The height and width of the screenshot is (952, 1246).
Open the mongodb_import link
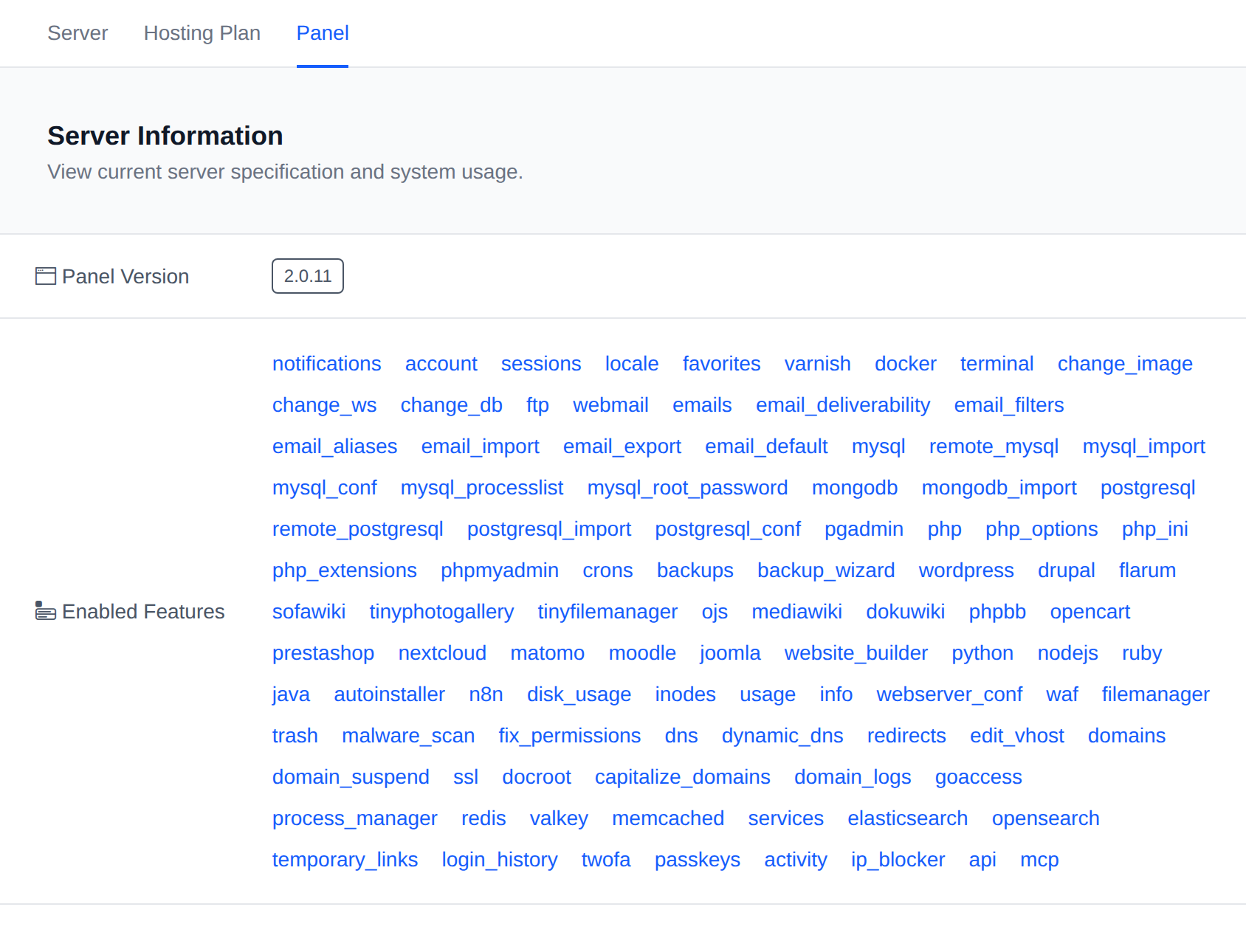(x=999, y=488)
